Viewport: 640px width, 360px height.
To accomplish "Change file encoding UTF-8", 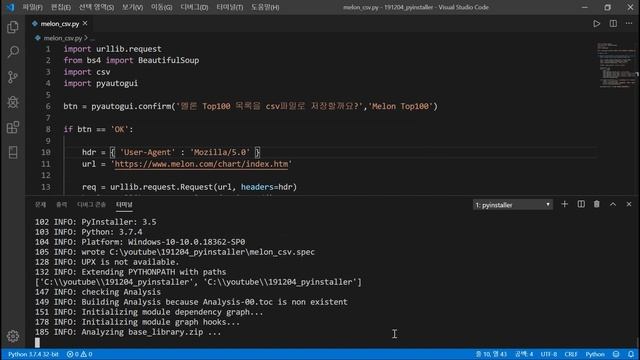I will [549, 354].
